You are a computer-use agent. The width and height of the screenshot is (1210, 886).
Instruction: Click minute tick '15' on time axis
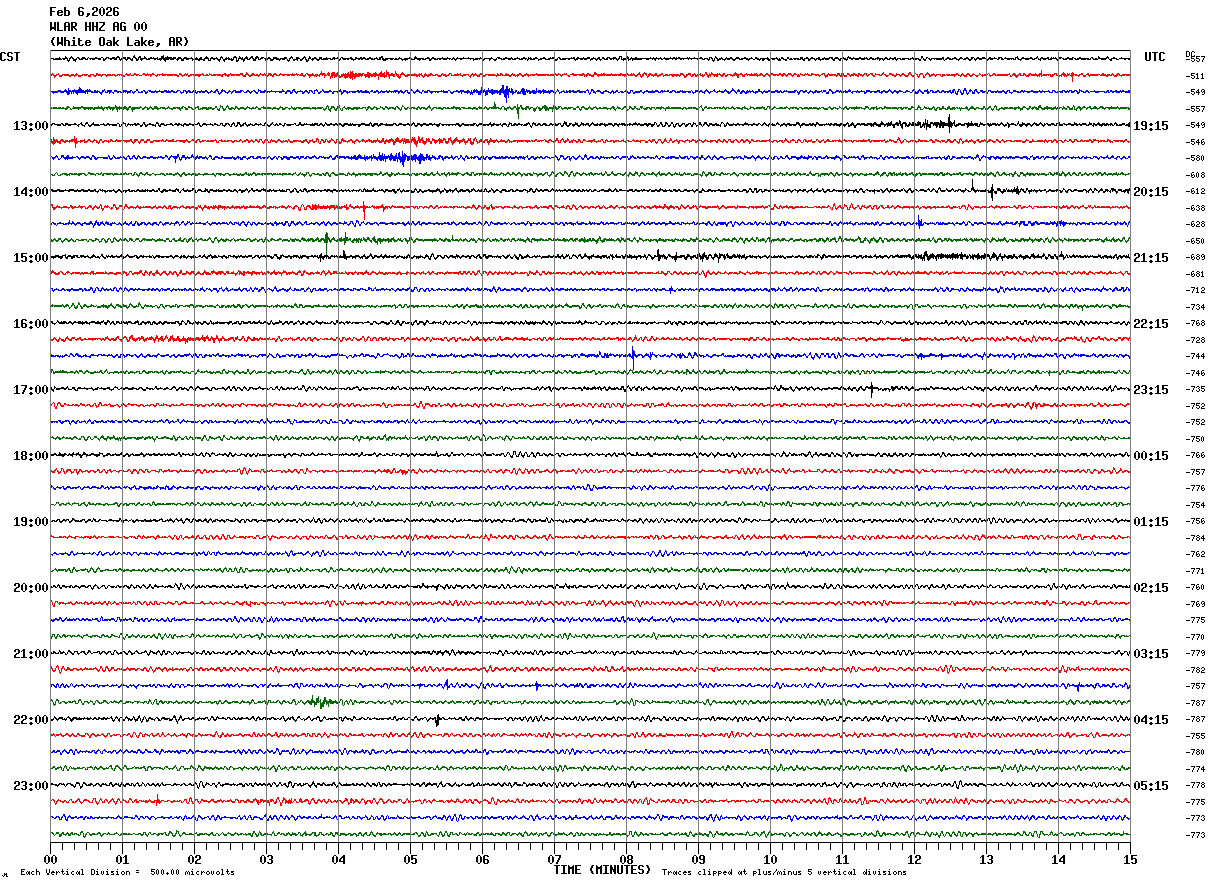(1130, 859)
